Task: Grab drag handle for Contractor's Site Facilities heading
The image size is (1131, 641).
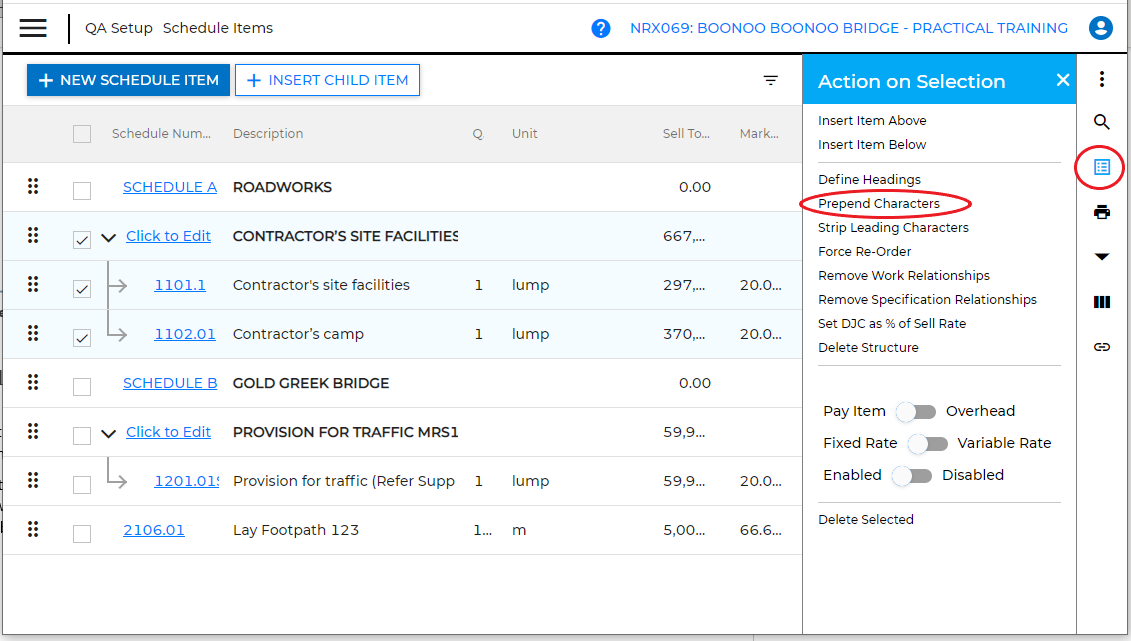Action: [x=33, y=236]
